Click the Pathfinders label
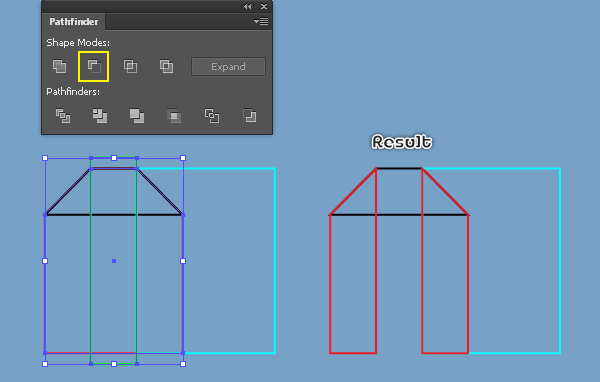The height and width of the screenshot is (382, 600). [x=73, y=92]
